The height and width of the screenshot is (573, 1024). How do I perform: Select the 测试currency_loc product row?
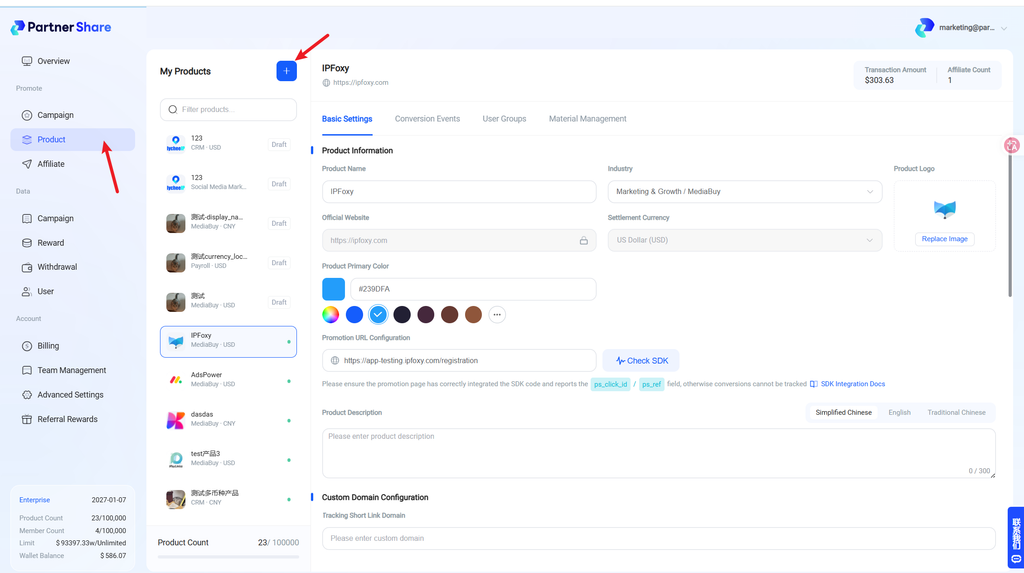click(x=228, y=262)
